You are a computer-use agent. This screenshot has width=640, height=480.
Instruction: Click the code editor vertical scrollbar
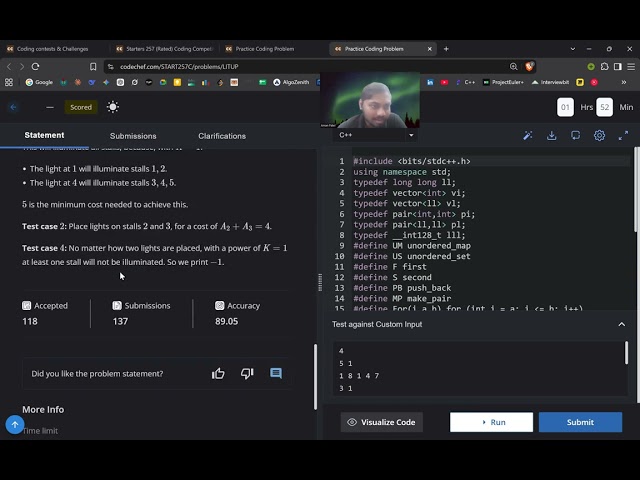click(637, 189)
